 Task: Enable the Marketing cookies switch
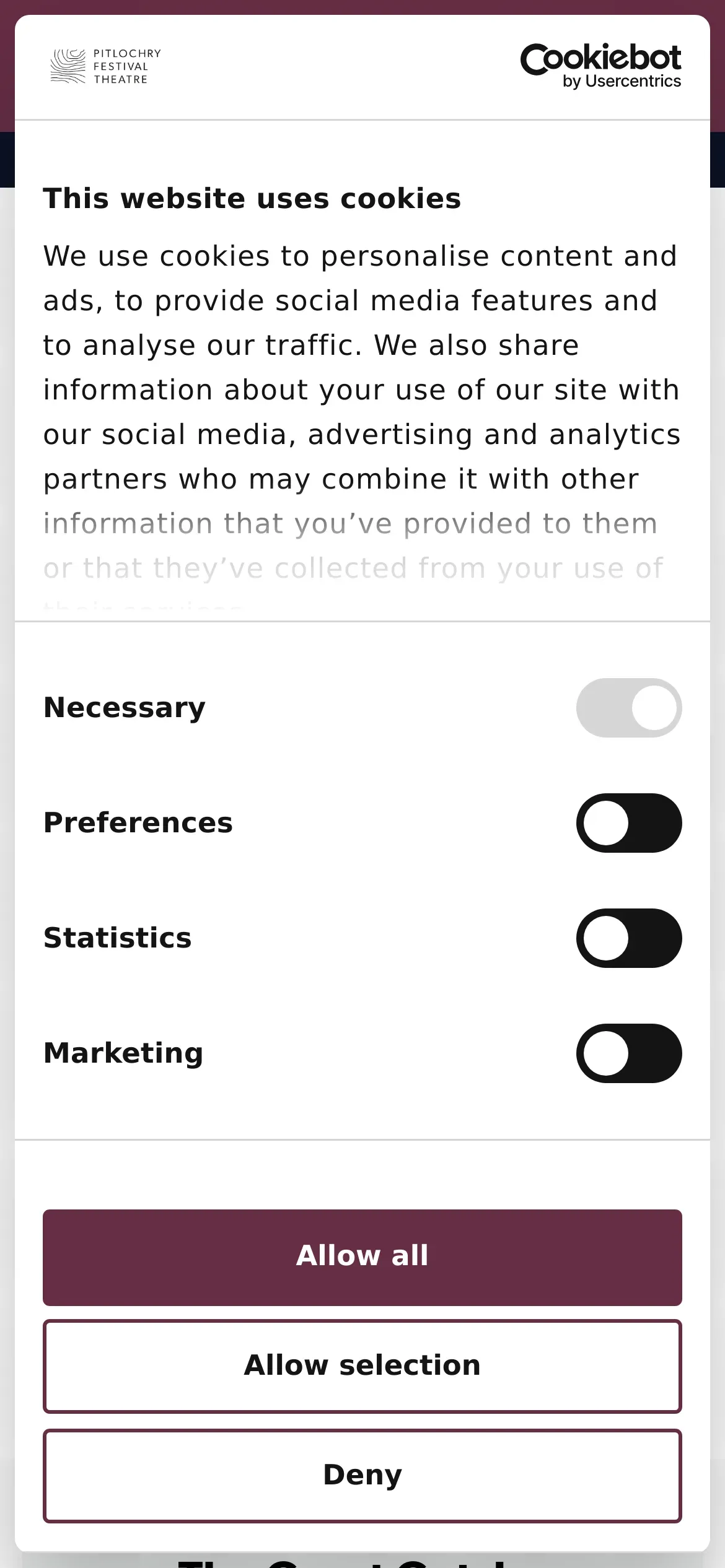tap(628, 1053)
